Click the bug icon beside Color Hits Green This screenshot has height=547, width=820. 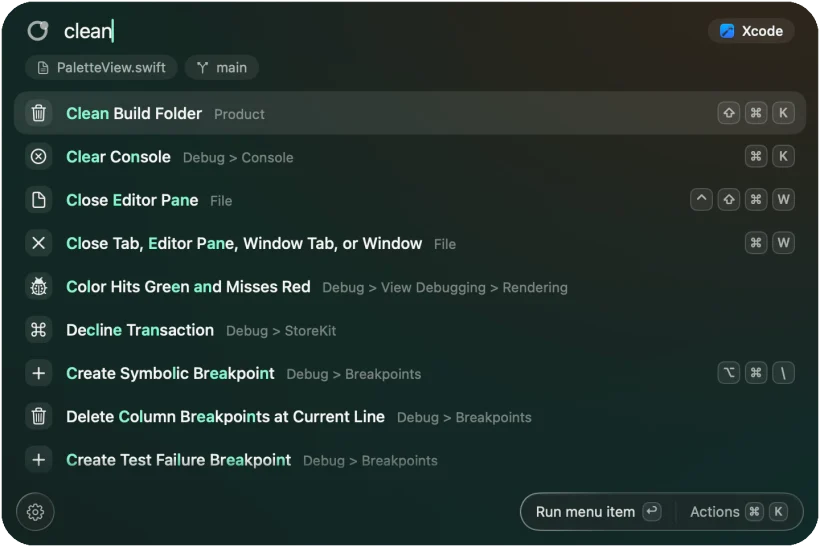39,287
